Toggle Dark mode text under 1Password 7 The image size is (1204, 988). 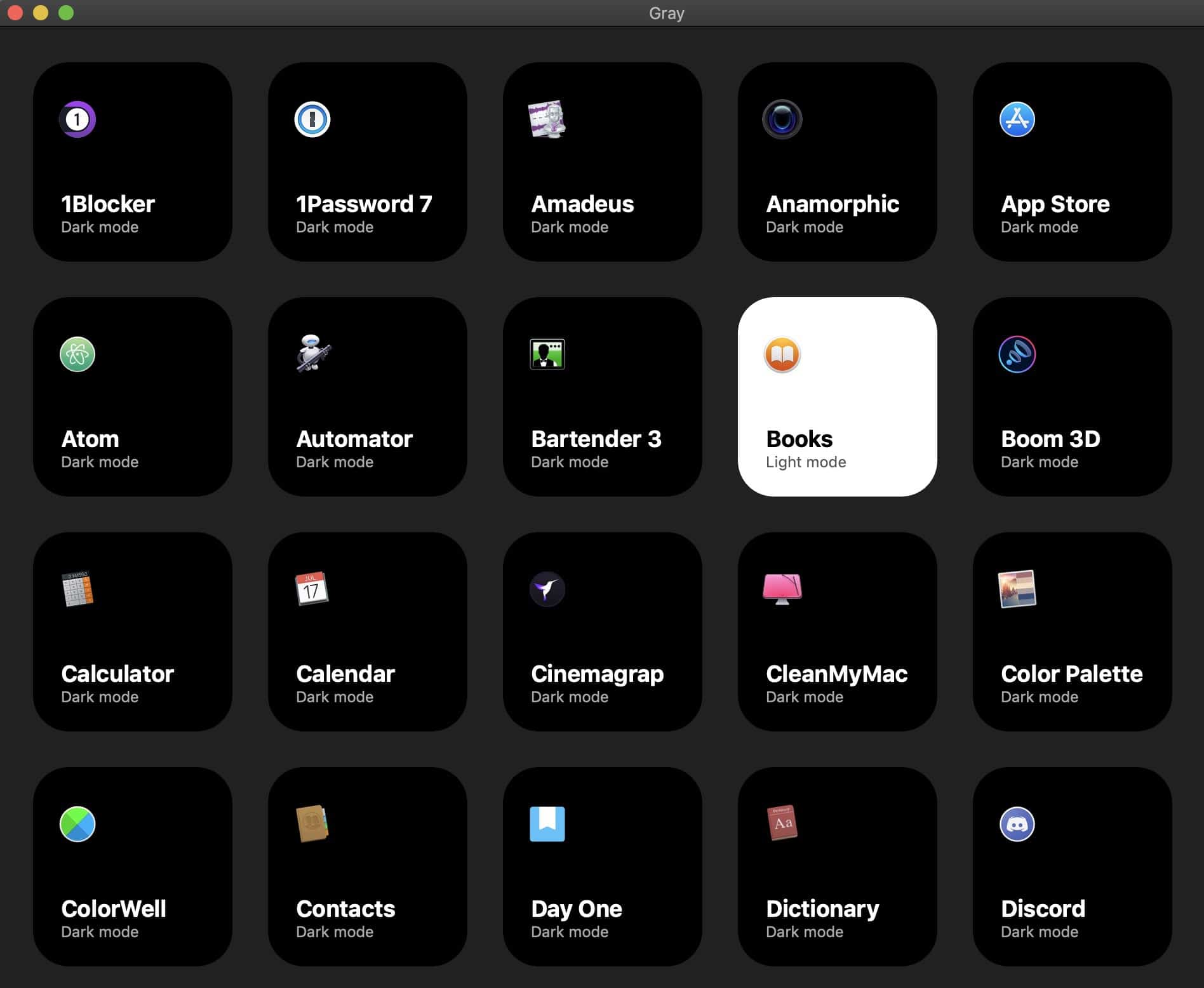click(335, 227)
